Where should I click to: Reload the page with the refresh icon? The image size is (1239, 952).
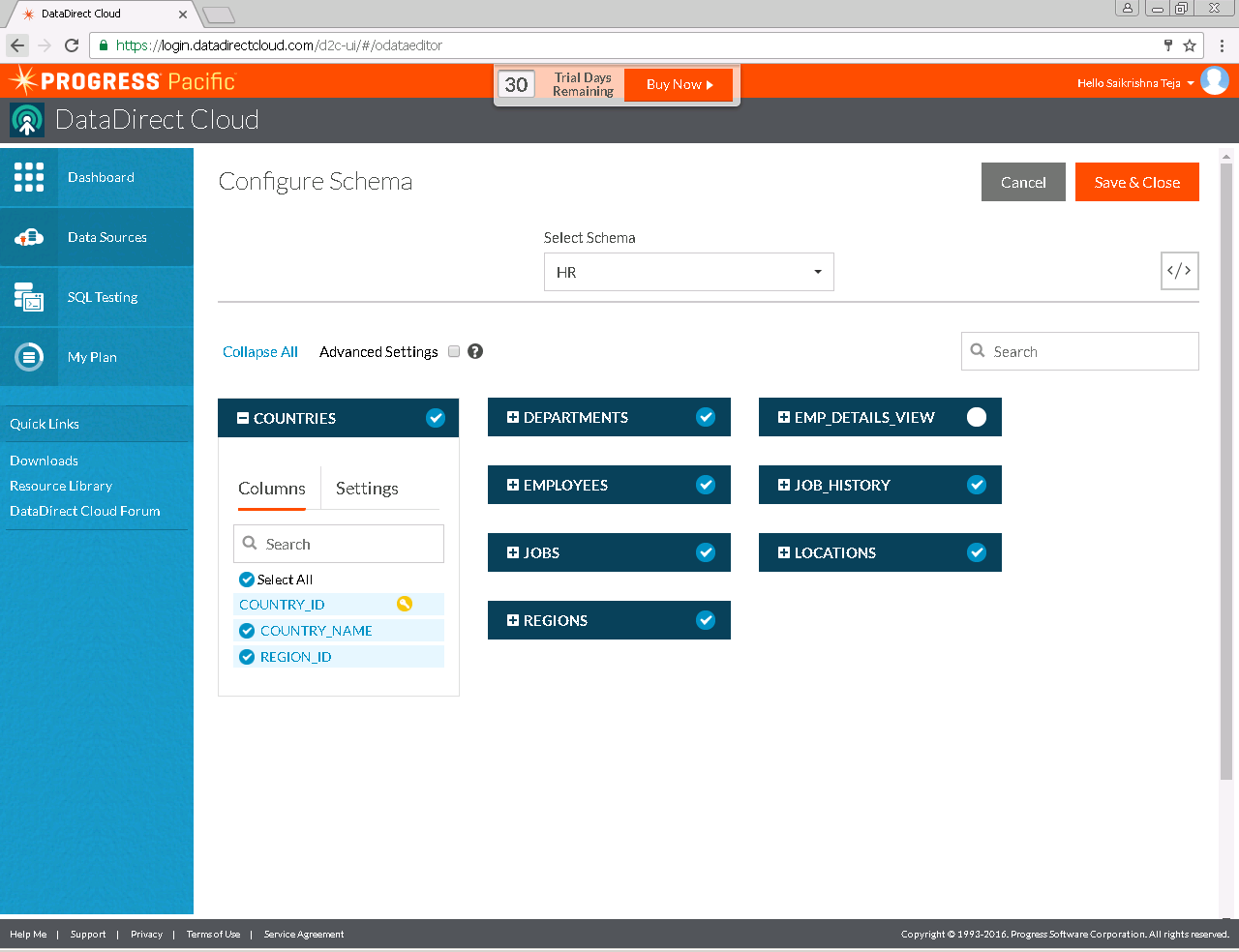coord(72,45)
